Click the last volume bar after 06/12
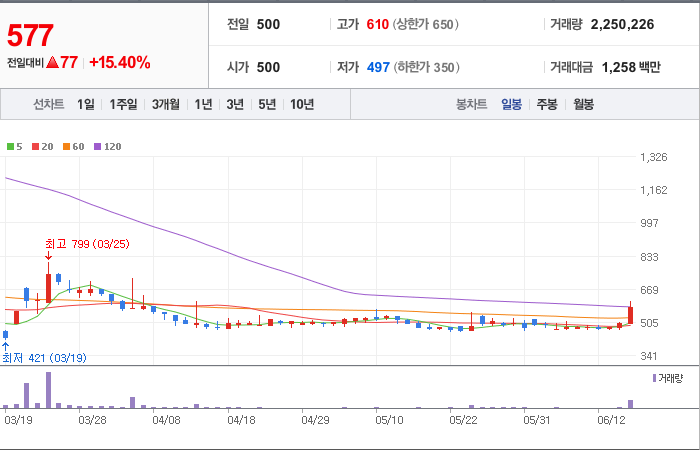Viewport: 700px width, 450px height. coord(630,404)
